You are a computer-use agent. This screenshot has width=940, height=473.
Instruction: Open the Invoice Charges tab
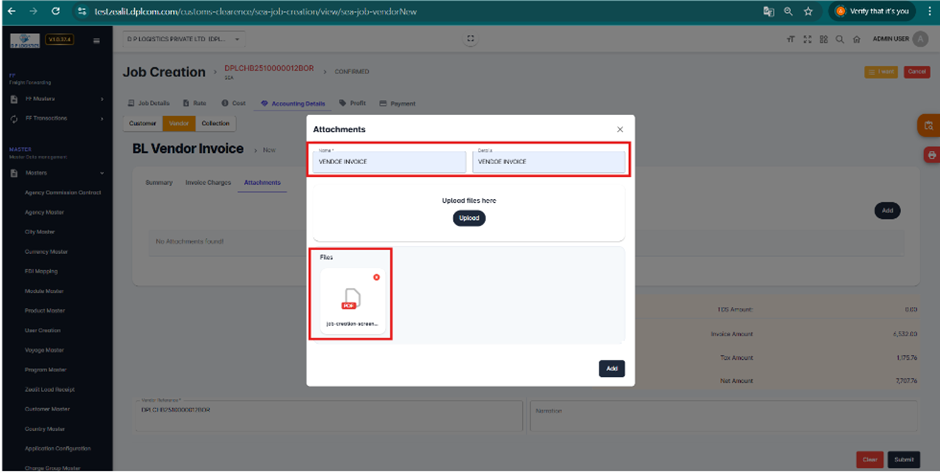pyautogui.click(x=208, y=183)
